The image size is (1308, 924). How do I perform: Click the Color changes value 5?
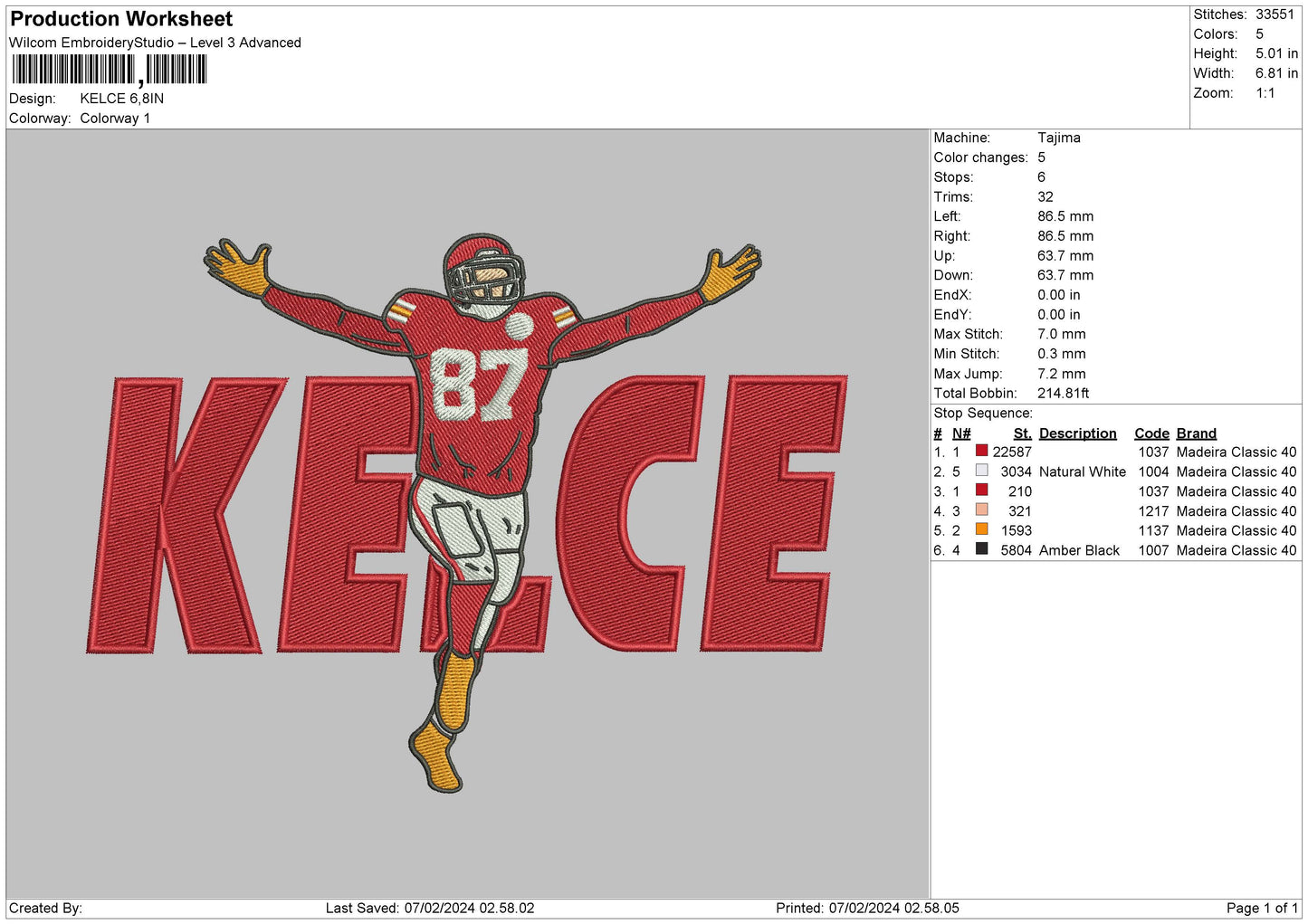coord(1042,157)
